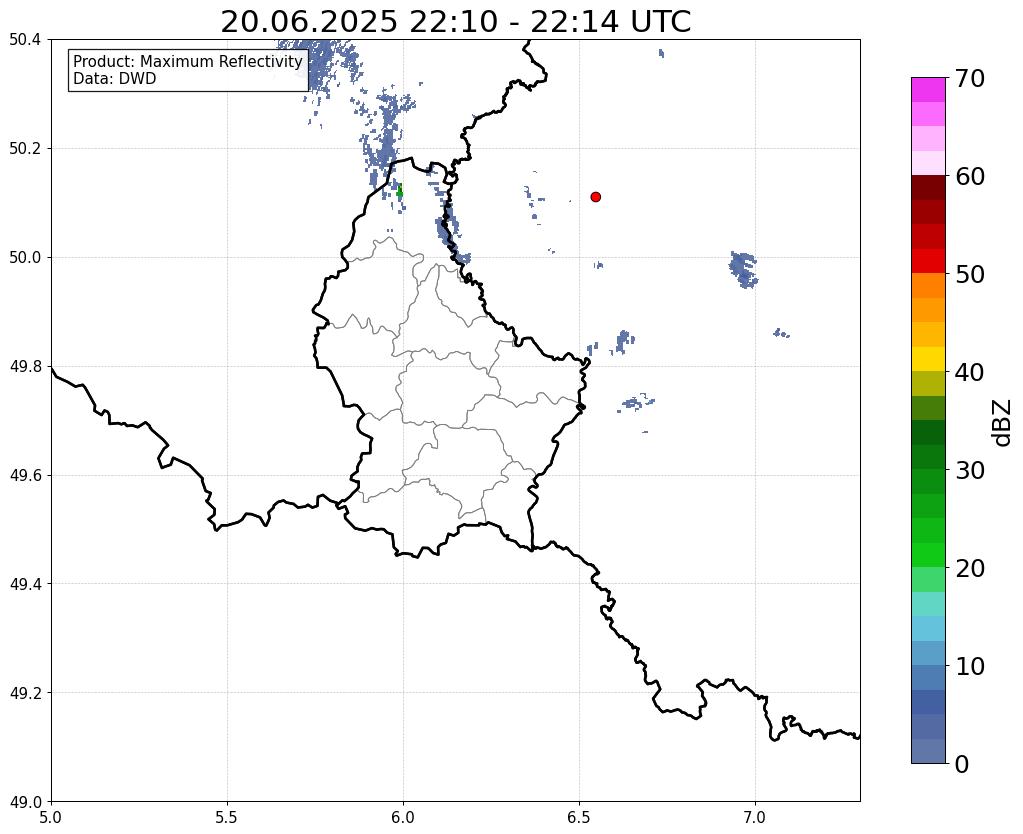The width and height of the screenshot is (1023, 834).
Task: Click longitude axis label 6.0
Action: pos(403,818)
